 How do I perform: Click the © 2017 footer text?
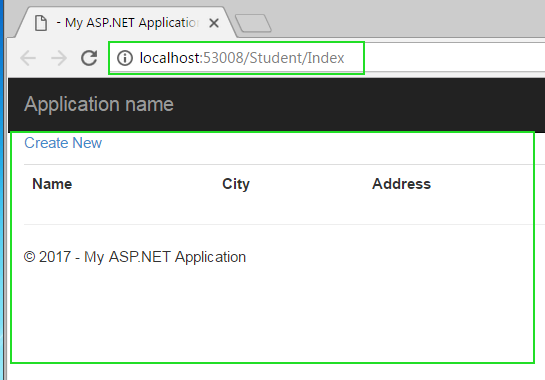(x=135, y=257)
